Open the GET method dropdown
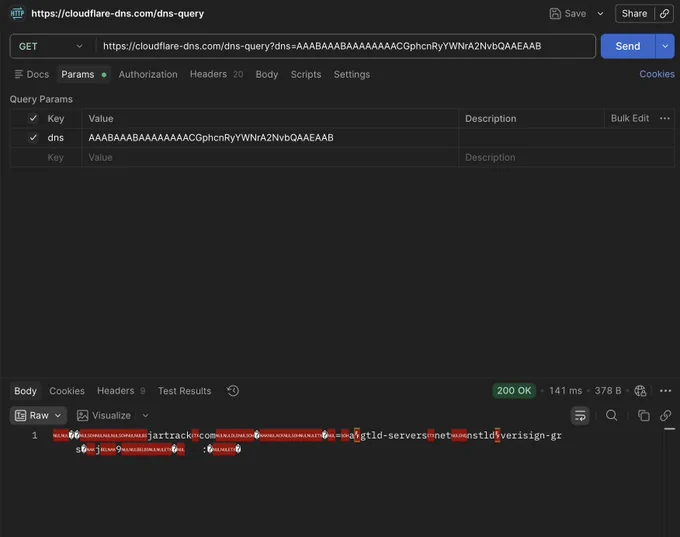The image size is (680, 537). (x=51, y=46)
